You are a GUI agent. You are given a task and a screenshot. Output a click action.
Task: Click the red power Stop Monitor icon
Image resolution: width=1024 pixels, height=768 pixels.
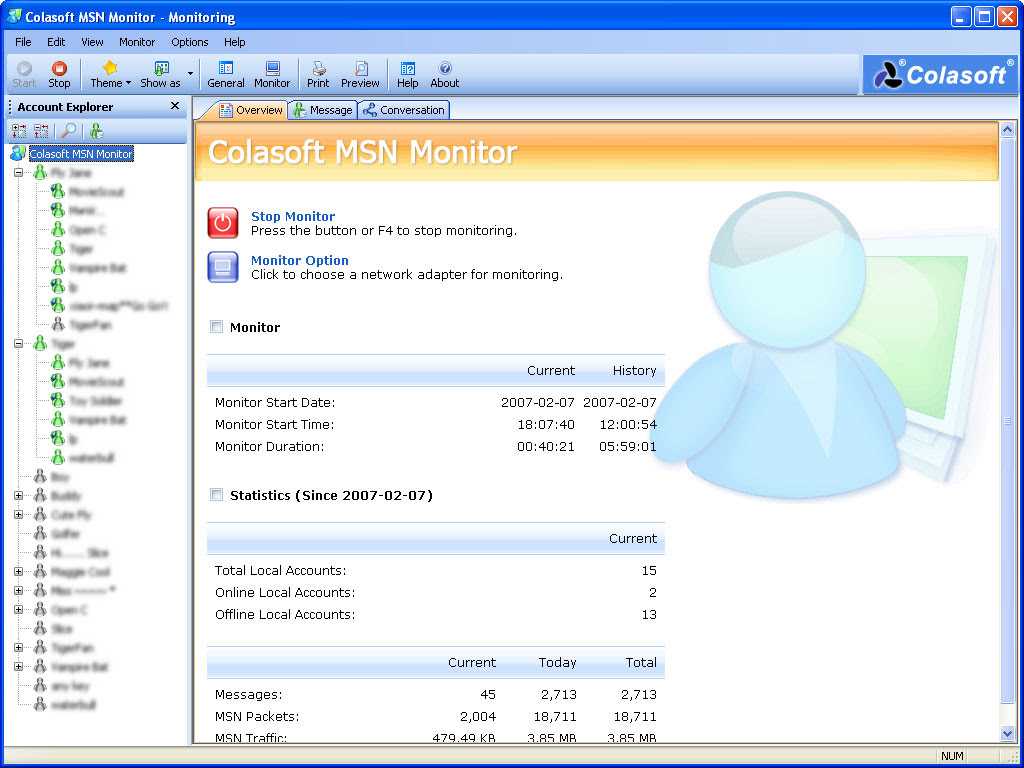[x=223, y=223]
